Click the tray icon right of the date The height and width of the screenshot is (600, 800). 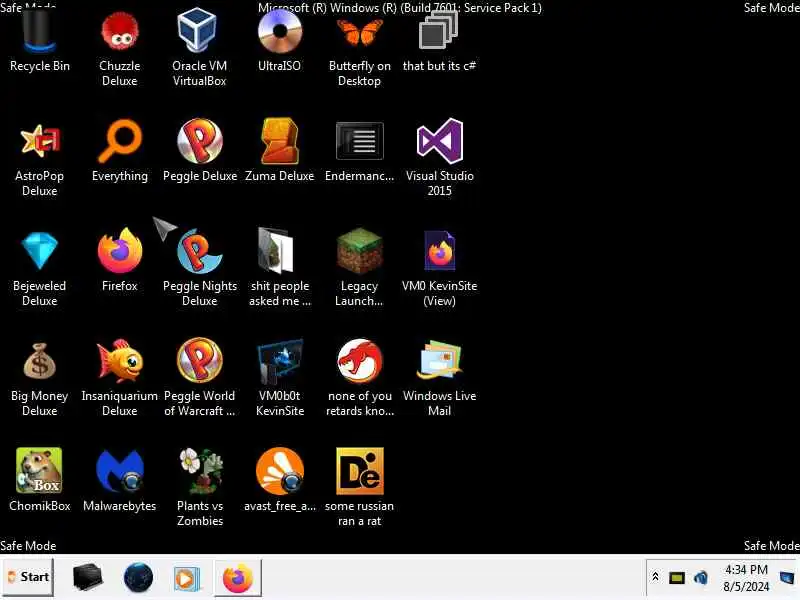787,578
